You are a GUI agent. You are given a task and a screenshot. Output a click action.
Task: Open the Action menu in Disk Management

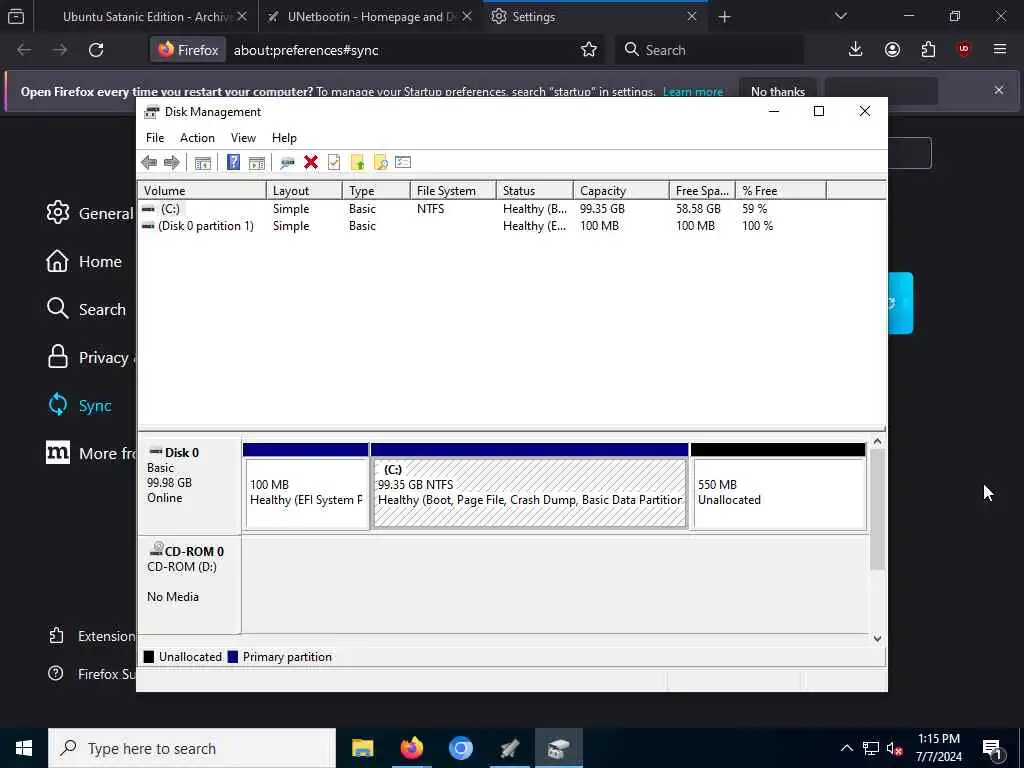click(197, 138)
